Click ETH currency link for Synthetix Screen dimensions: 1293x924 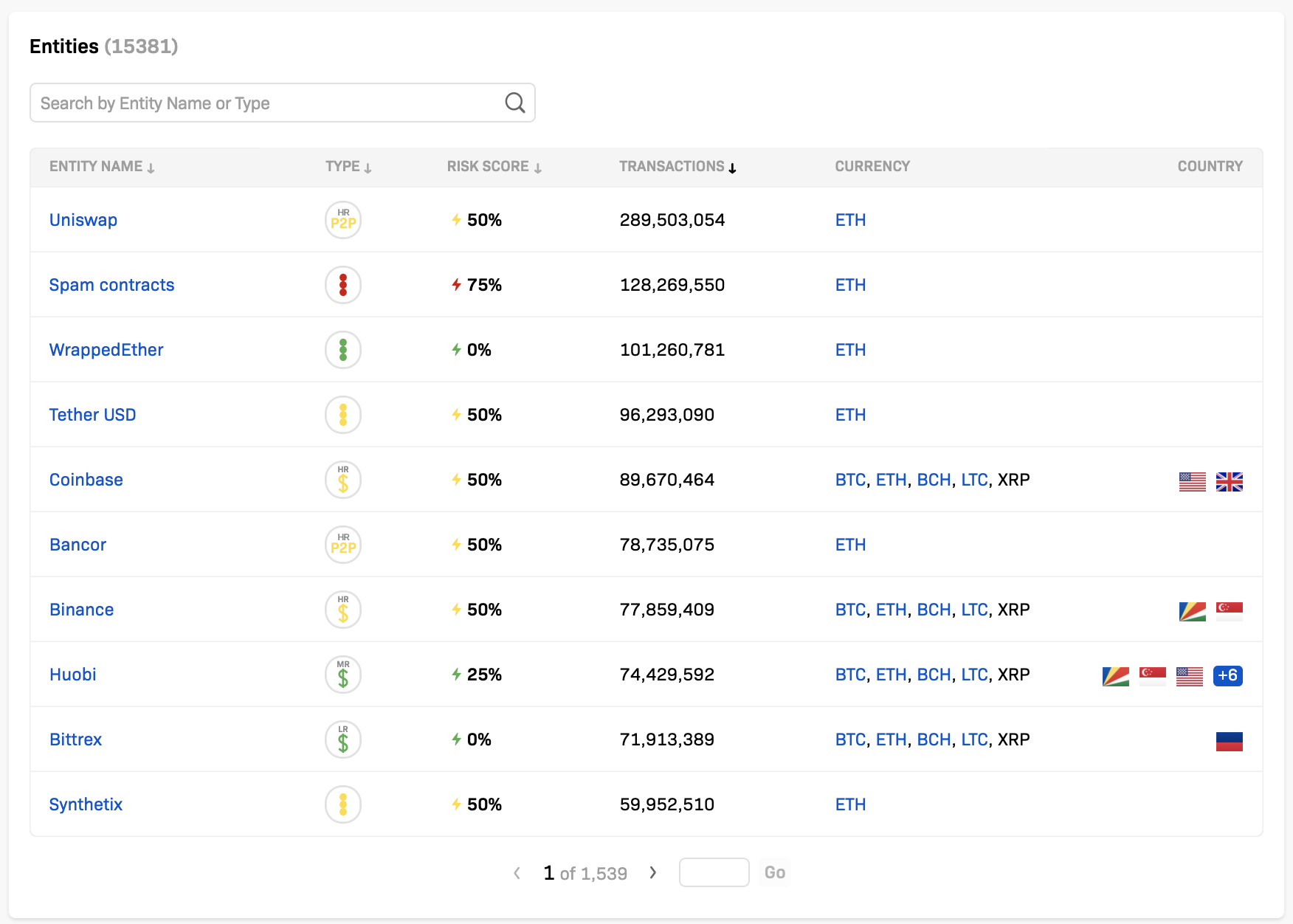[851, 804]
